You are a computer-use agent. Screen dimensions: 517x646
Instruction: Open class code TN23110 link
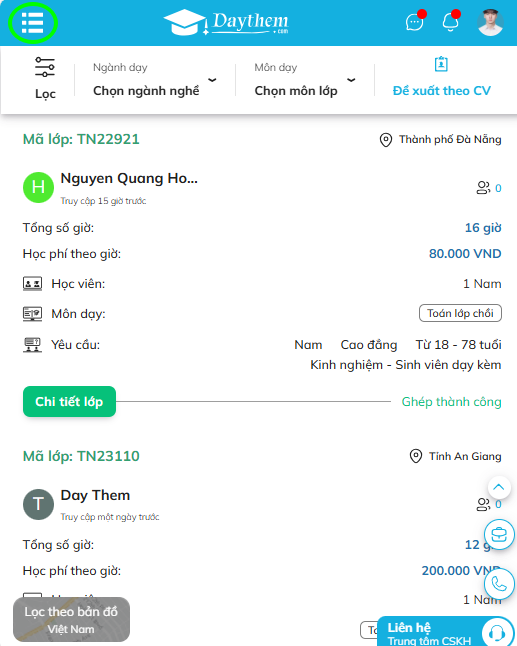click(81, 456)
